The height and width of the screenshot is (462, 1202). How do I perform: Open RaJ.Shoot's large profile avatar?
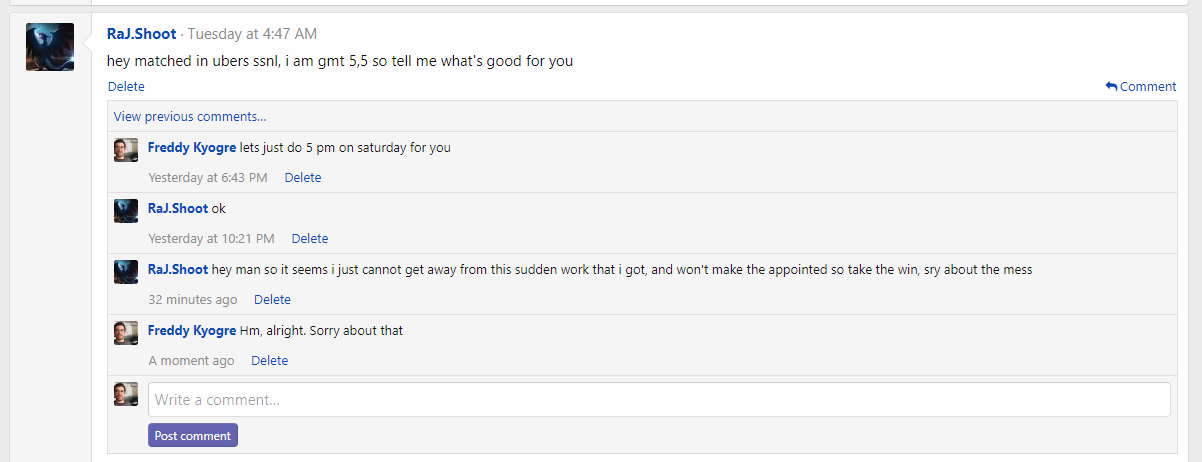pos(50,47)
